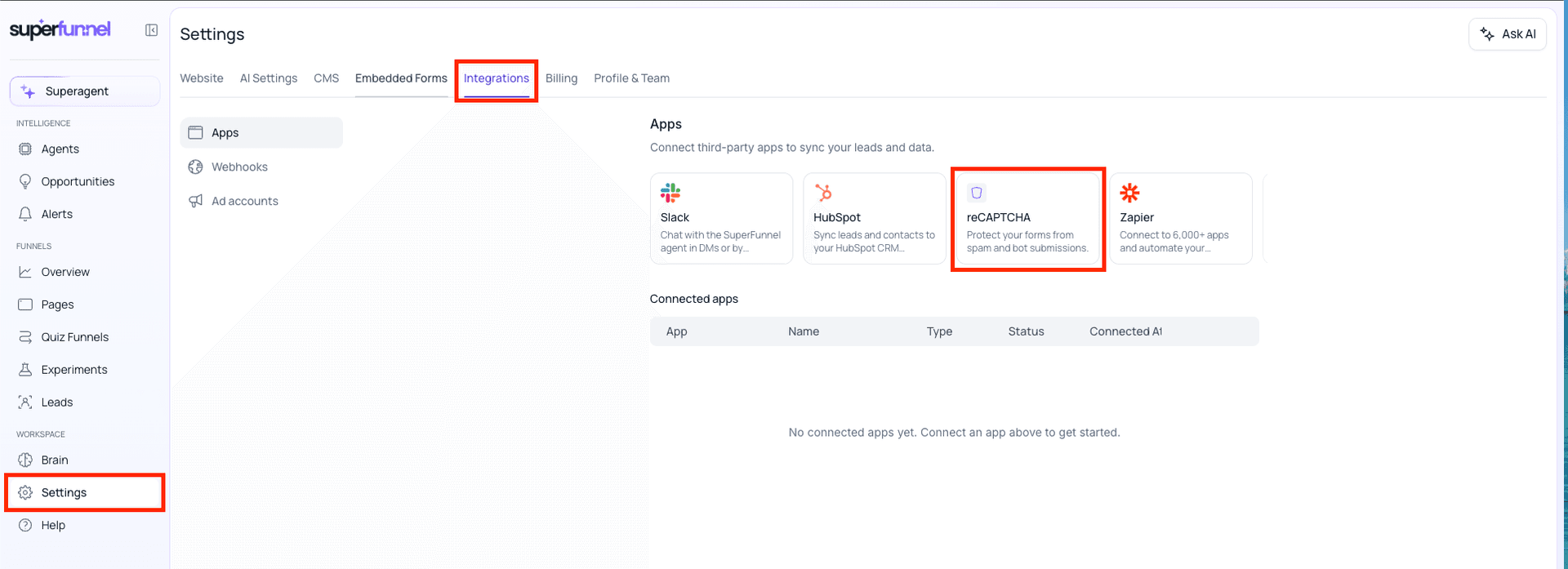The width and height of the screenshot is (1568, 569).
Task: Open the Profile & Team tab
Action: pos(632,78)
